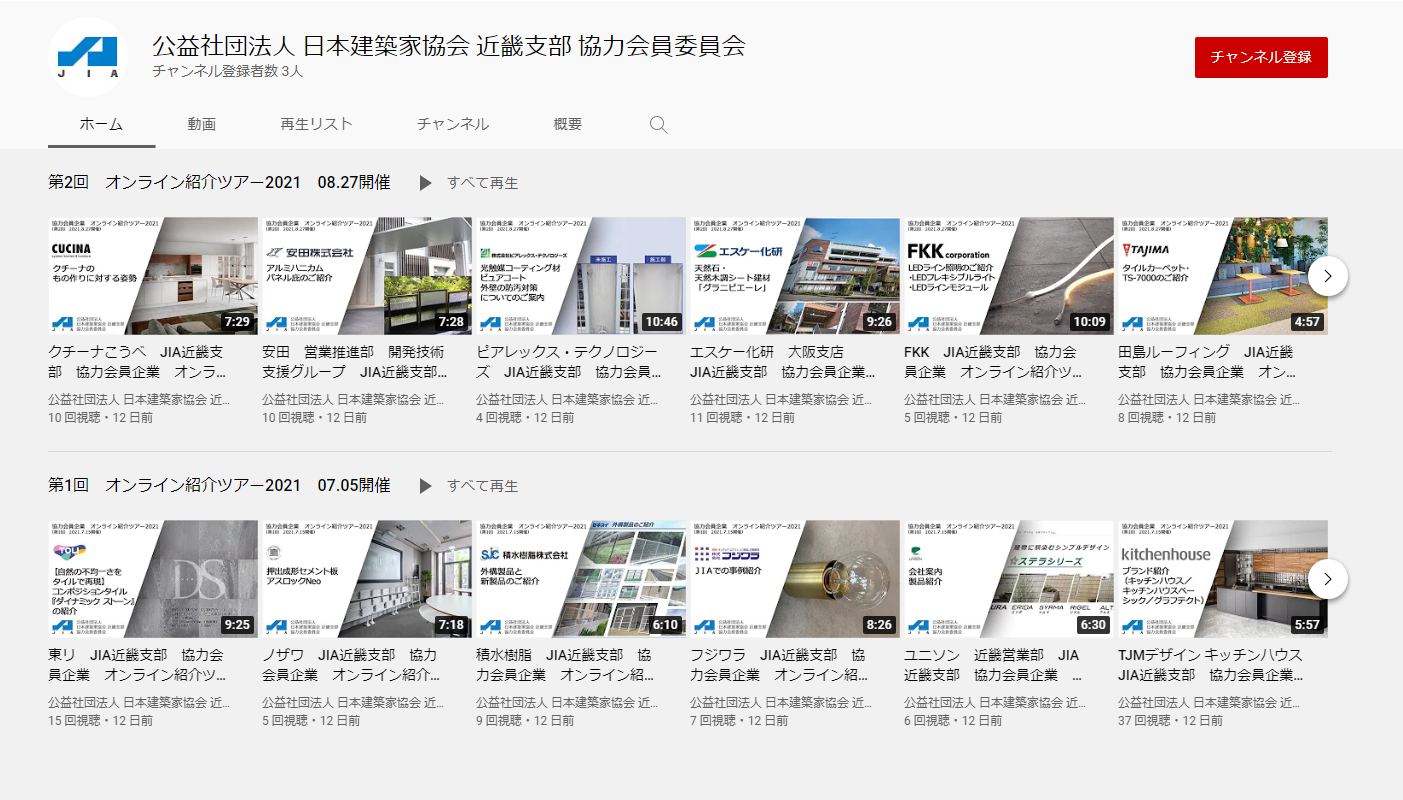Click video title 積水樹脂 JIA近畿支部
1403x800 pixels.
tap(566, 665)
